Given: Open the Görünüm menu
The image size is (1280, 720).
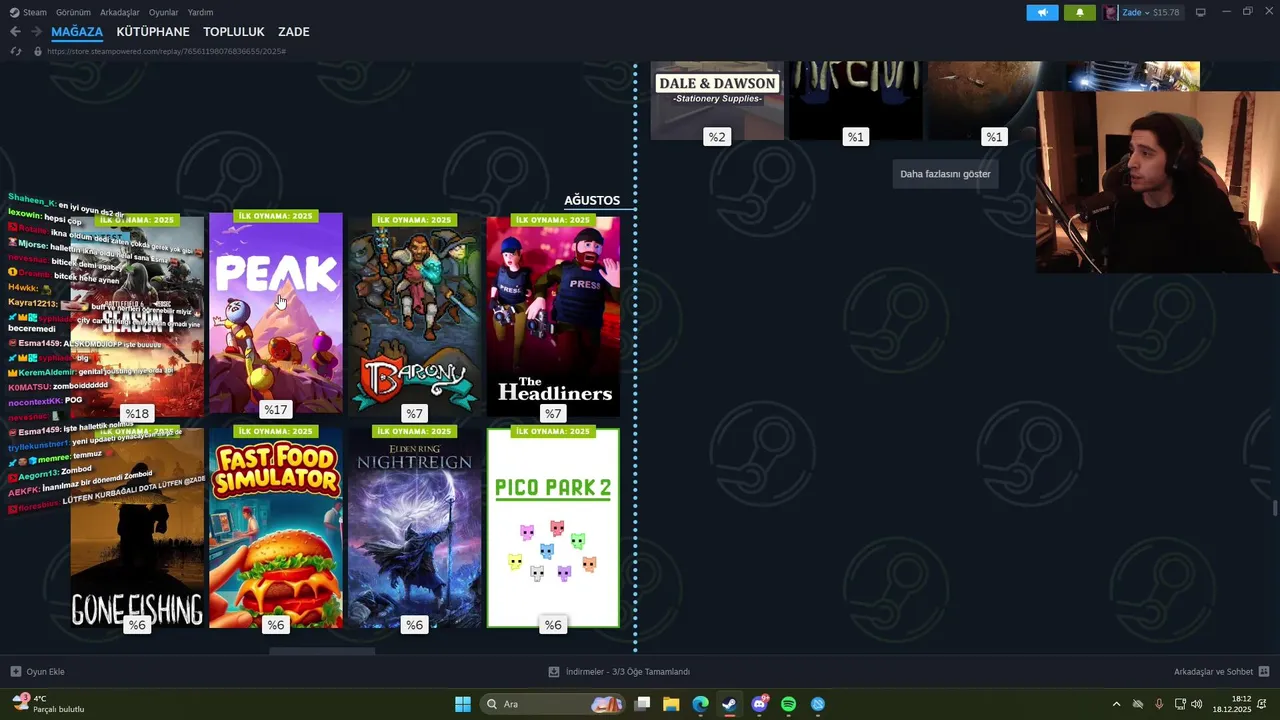Looking at the screenshot, I should 73,12.
